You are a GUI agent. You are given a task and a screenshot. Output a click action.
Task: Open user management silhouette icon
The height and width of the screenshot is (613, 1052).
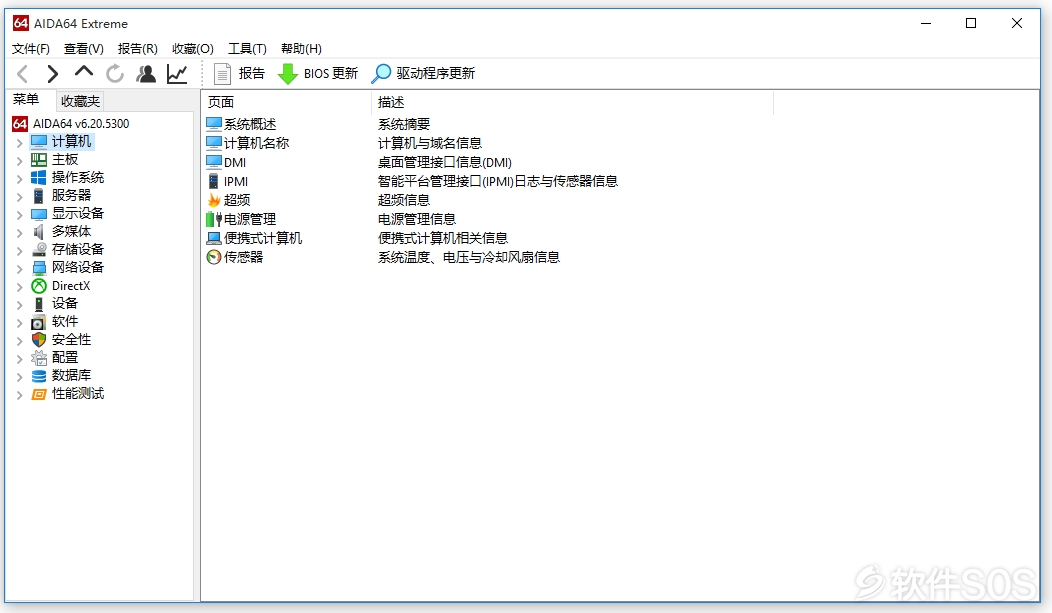[146, 74]
